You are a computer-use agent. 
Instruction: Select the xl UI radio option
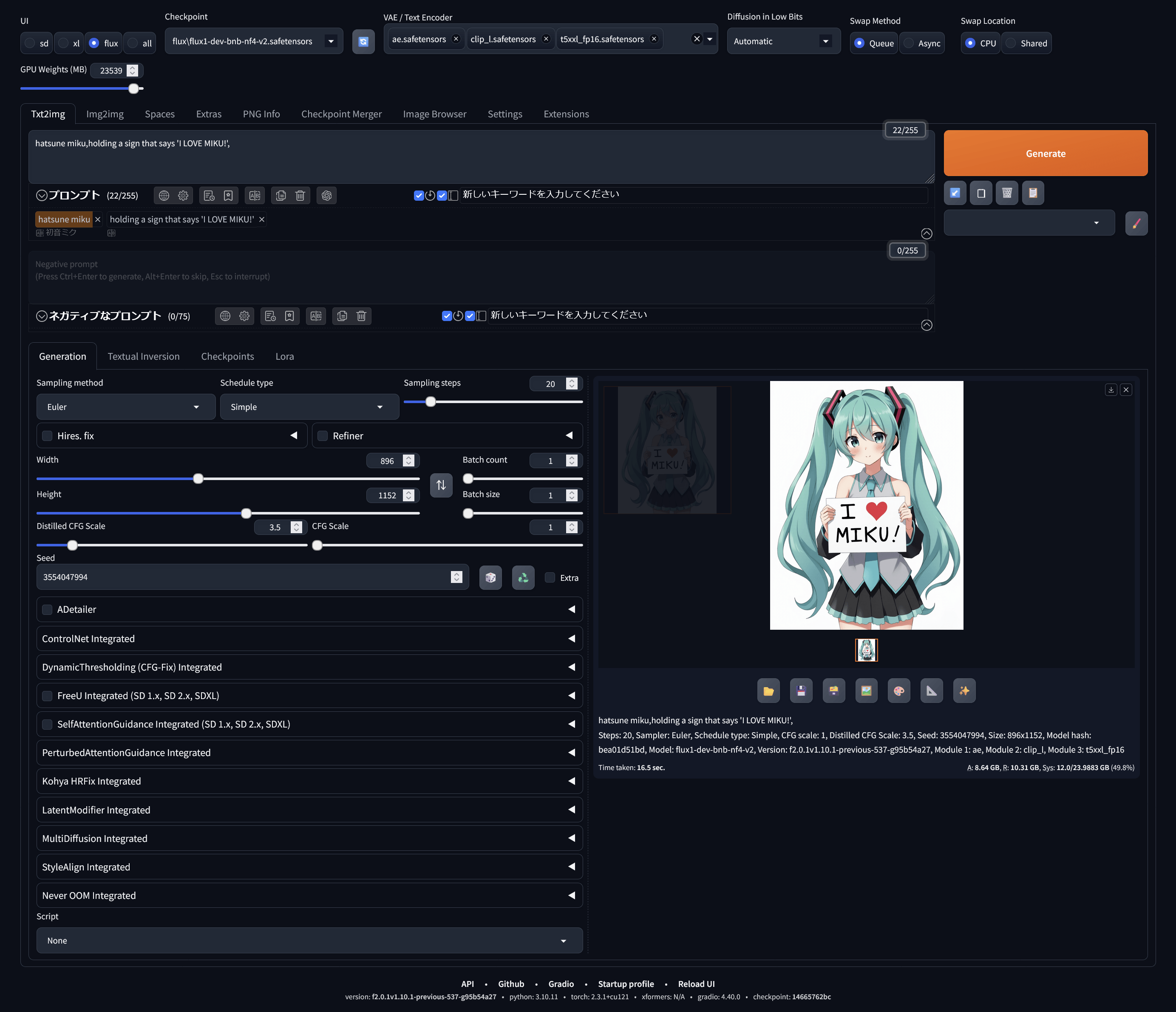(64, 43)
